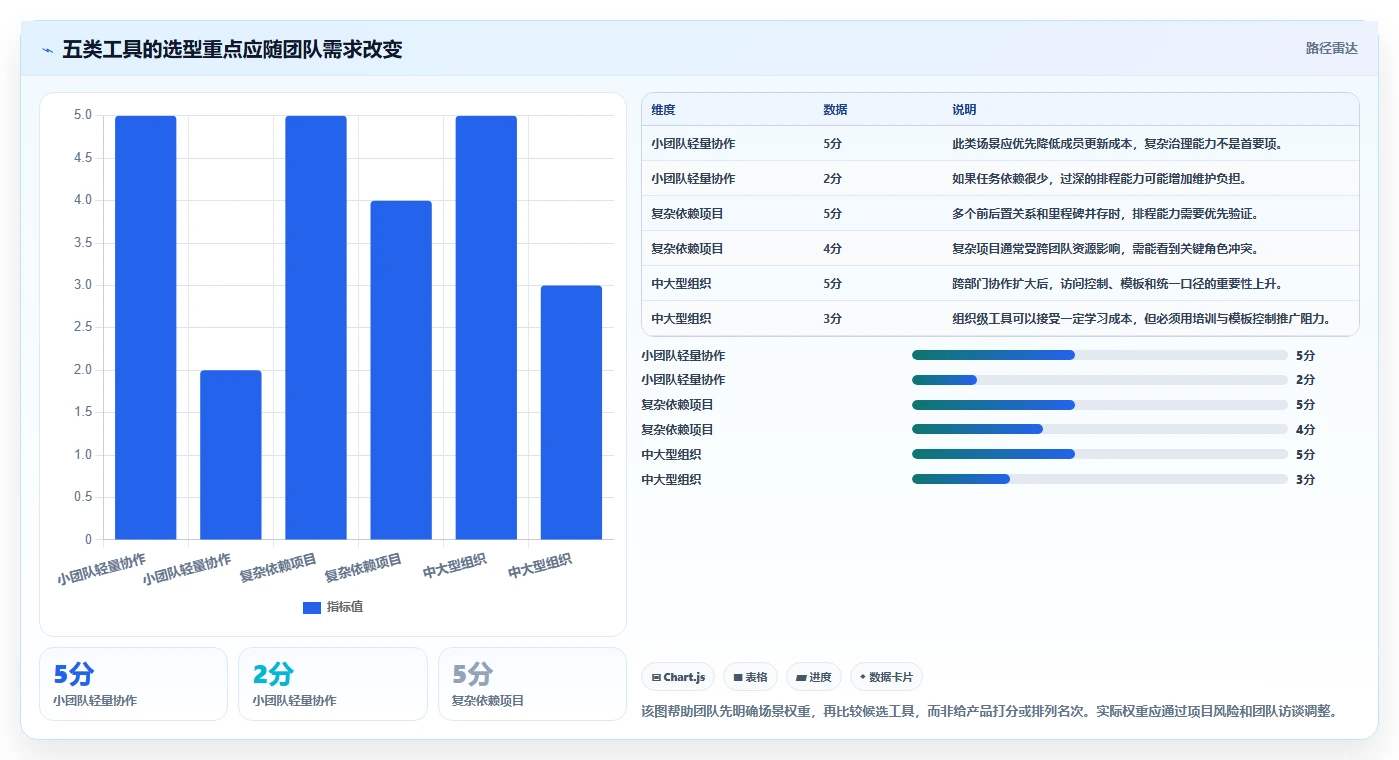Click the row text 如果任务依赖很少
This screenshot has width=1399, height=760.
point(1000,179)
